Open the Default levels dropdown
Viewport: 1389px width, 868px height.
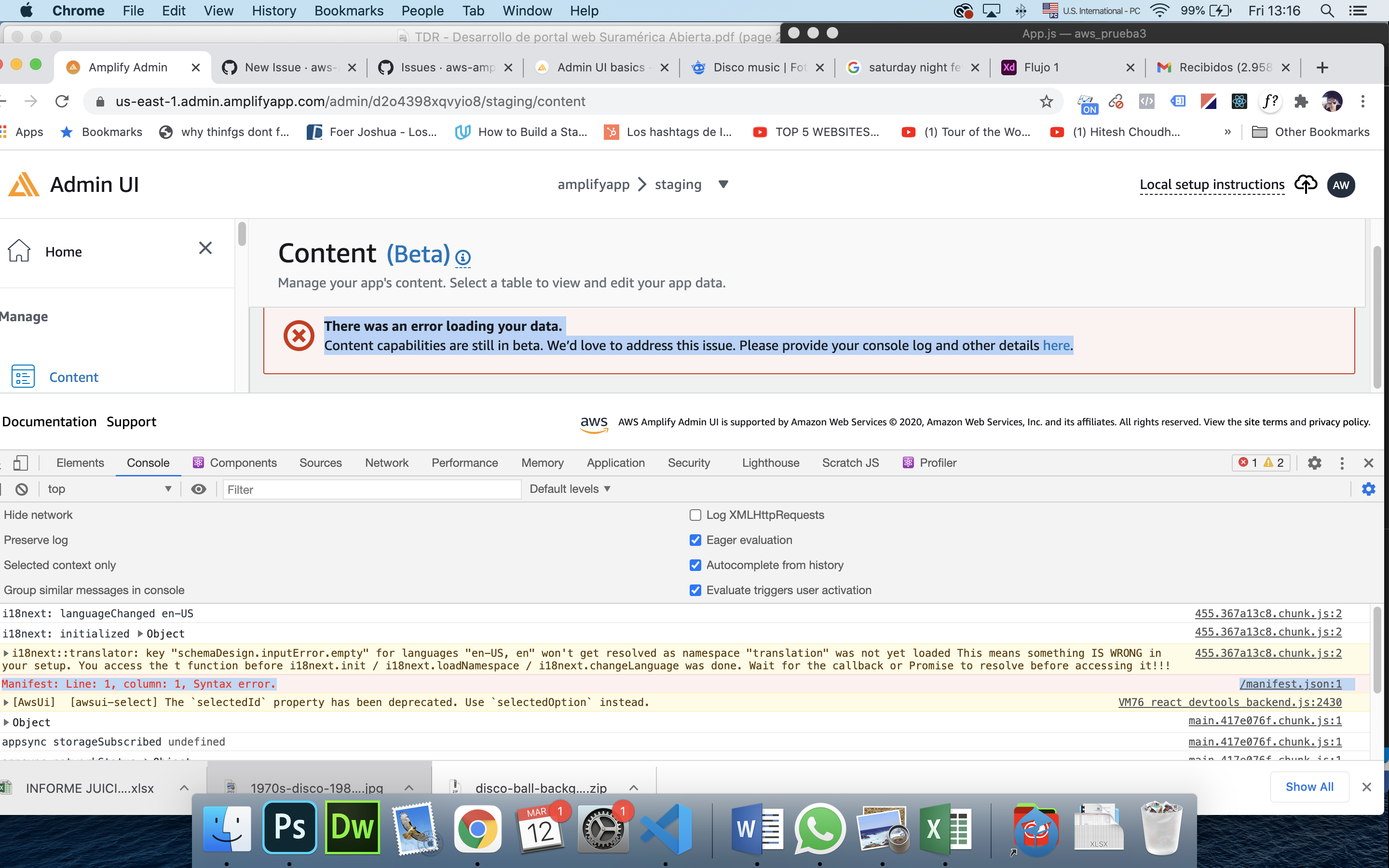point(568,488)
